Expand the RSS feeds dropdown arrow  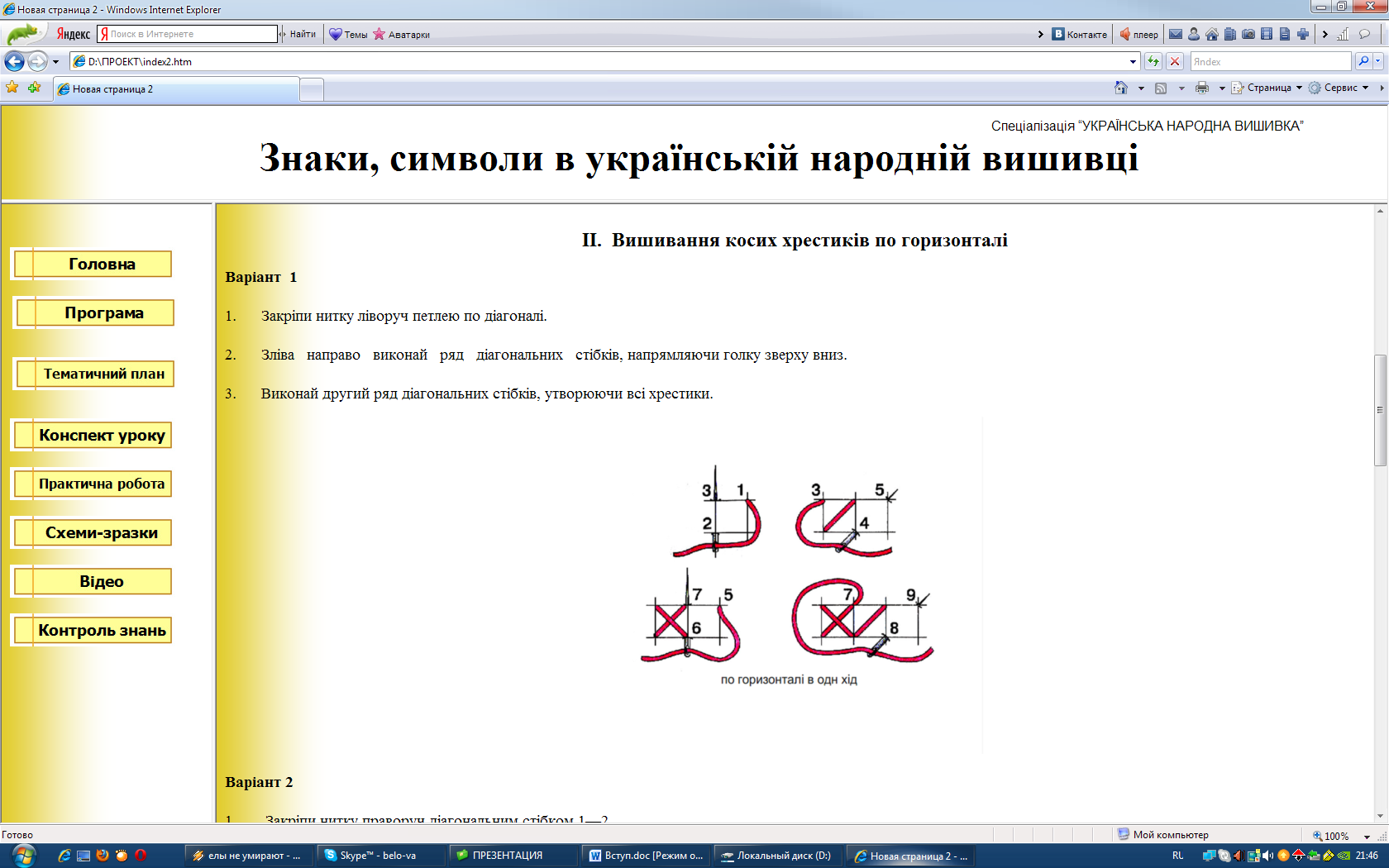click(x=1181, y=88)
